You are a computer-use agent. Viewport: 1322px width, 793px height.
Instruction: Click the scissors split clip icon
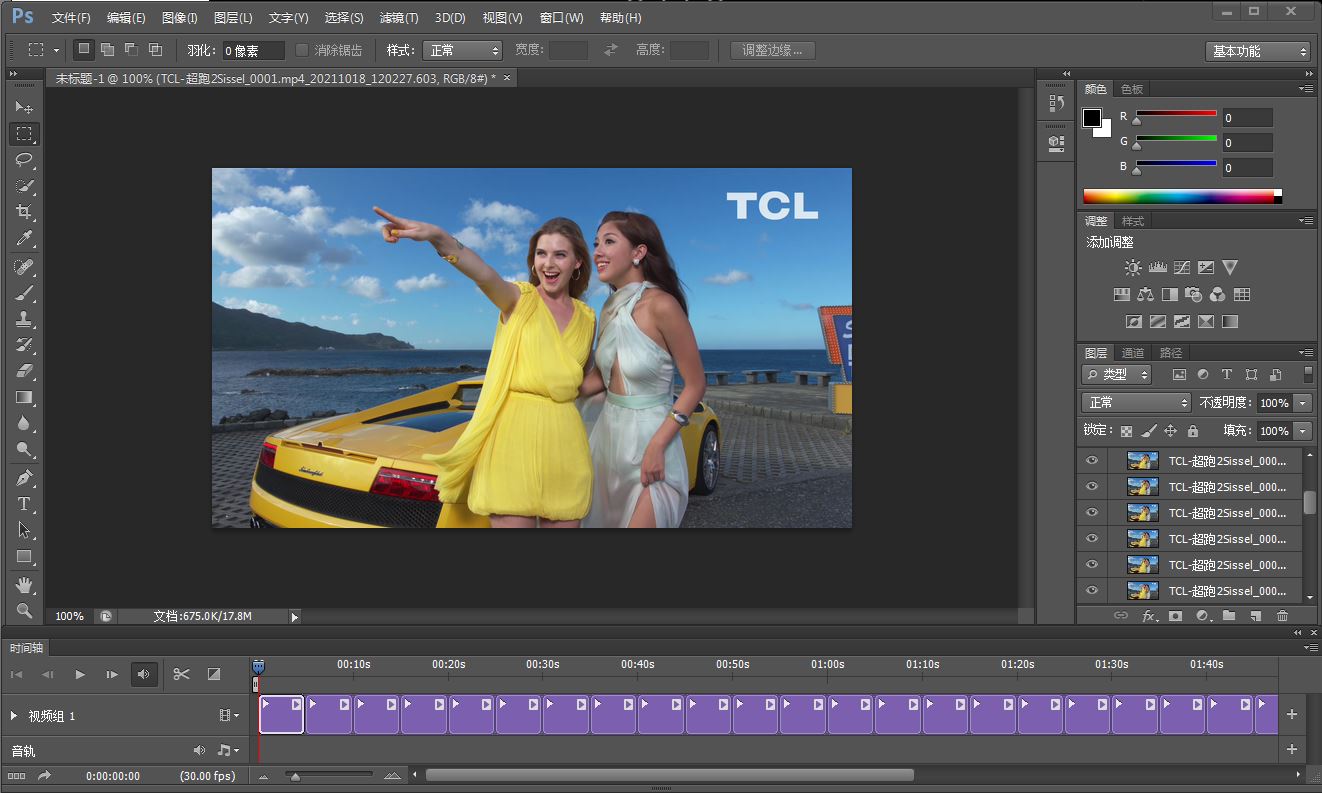(x=181, y=675)
